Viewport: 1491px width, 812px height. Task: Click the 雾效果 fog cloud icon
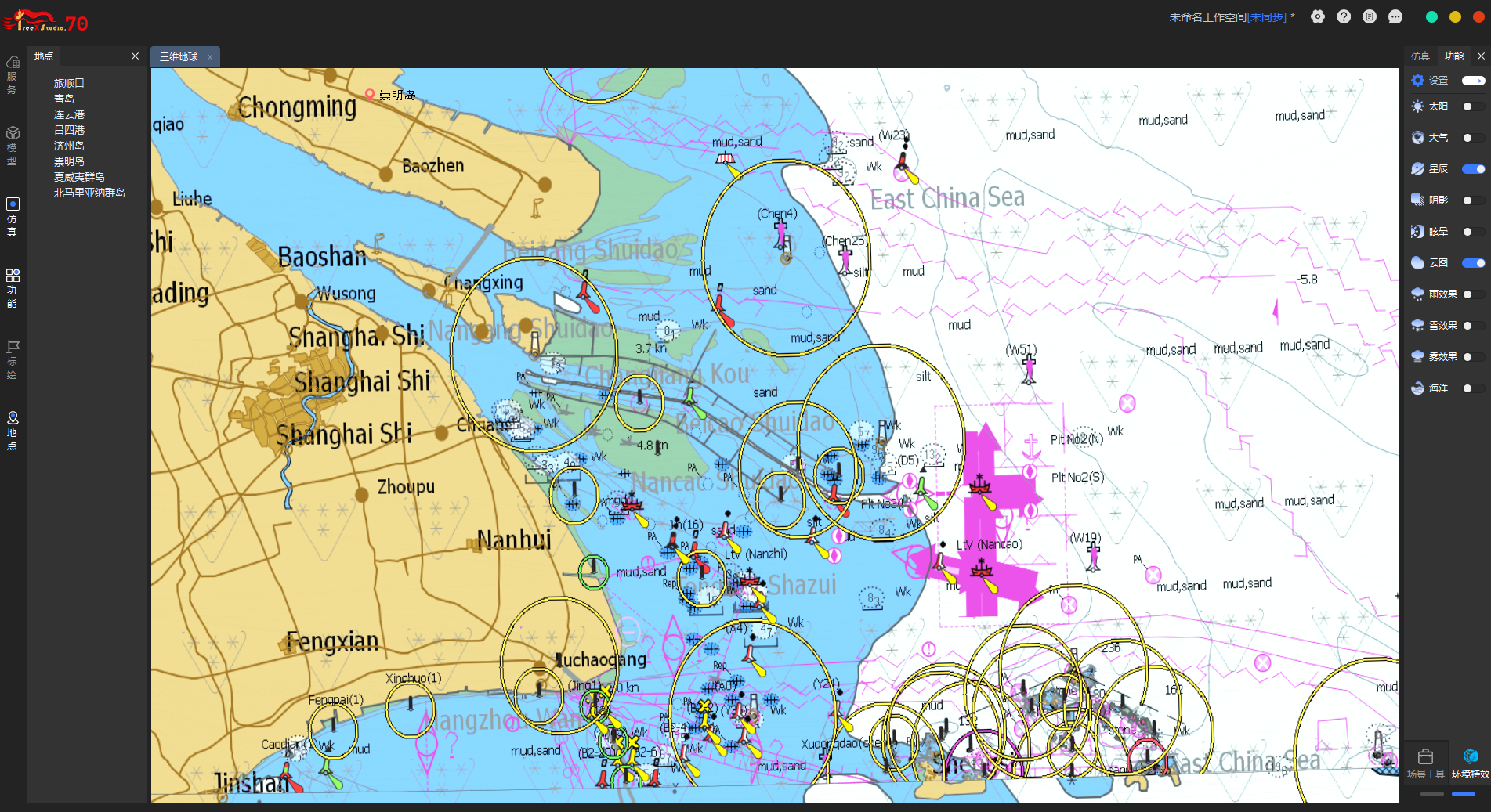[x=1417, y=357]
